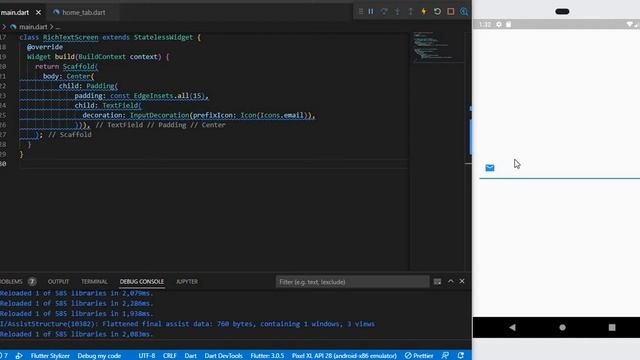
Task: Pause the debug session
Action: click(371, 12)
